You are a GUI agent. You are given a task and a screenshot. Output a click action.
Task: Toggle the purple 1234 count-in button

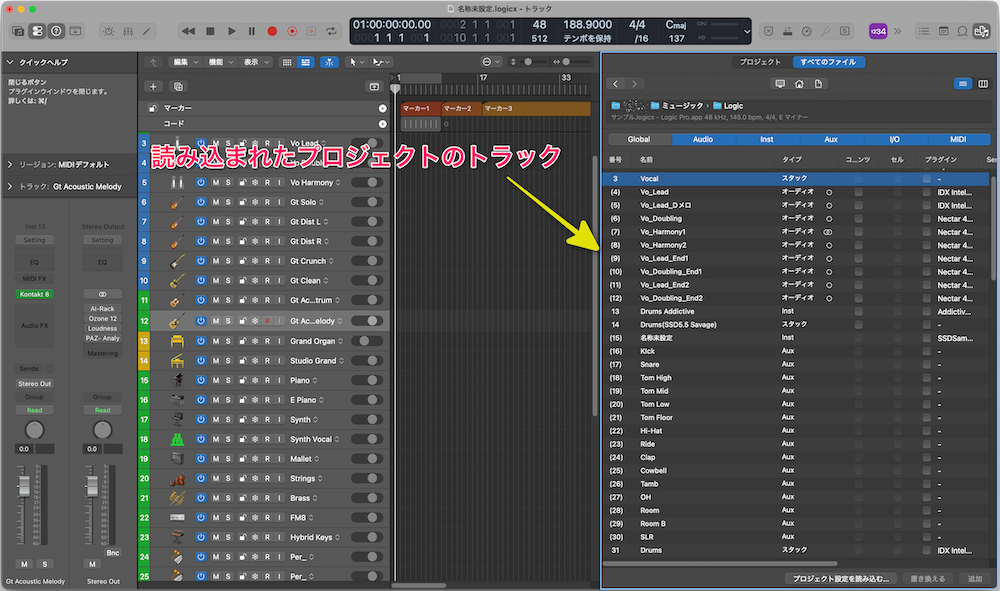coord(878,31)
